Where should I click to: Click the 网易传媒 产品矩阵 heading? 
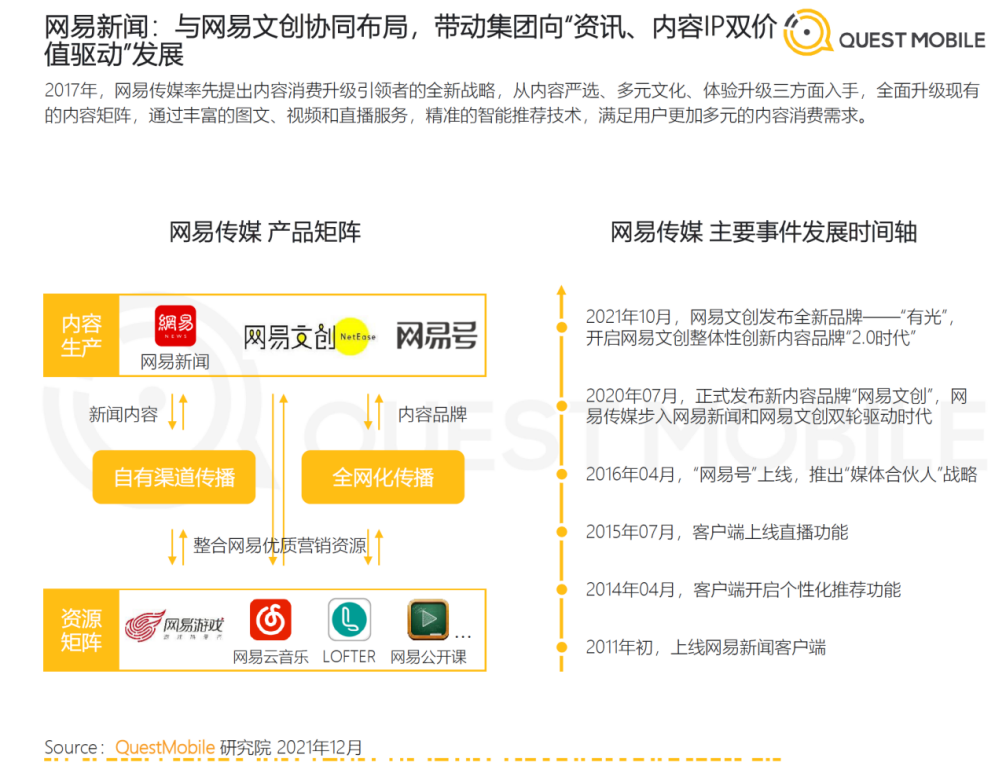pyautogui.click(x=265, y=232)
